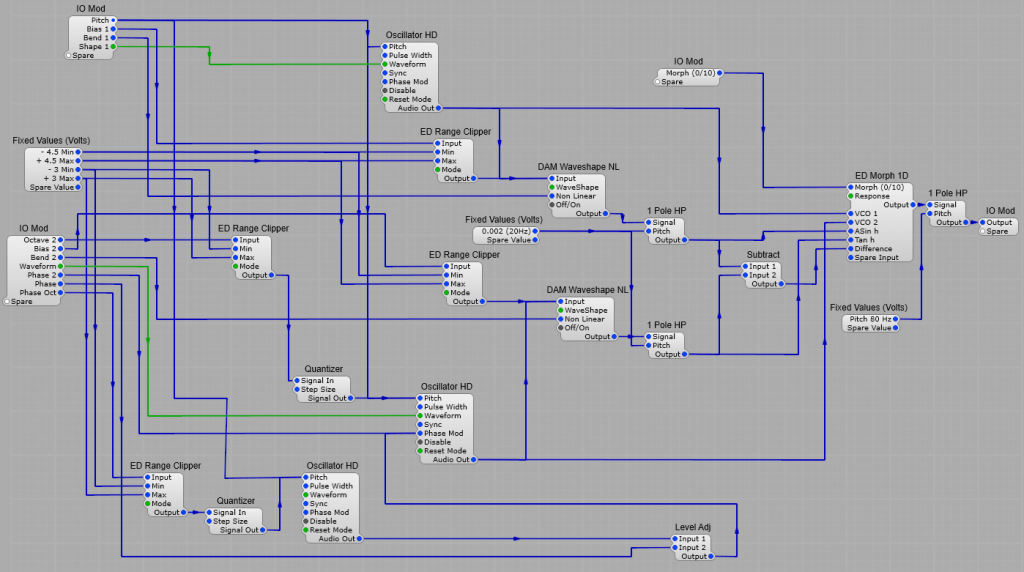
Task: Click the Octave 2 output pin
Action: (x=60, y=240)
